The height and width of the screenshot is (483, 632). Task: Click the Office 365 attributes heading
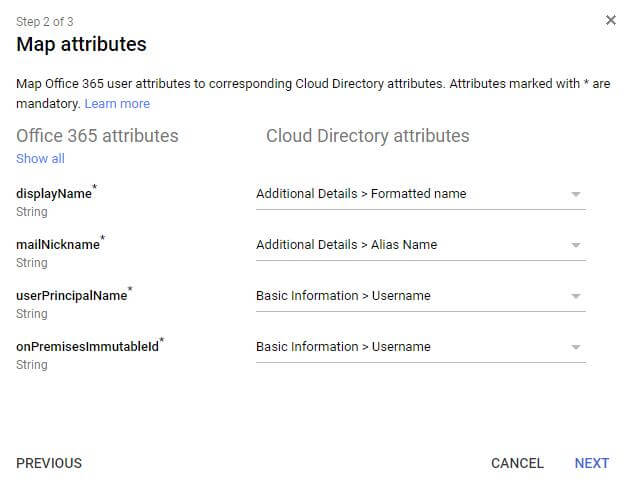[97, 136]
